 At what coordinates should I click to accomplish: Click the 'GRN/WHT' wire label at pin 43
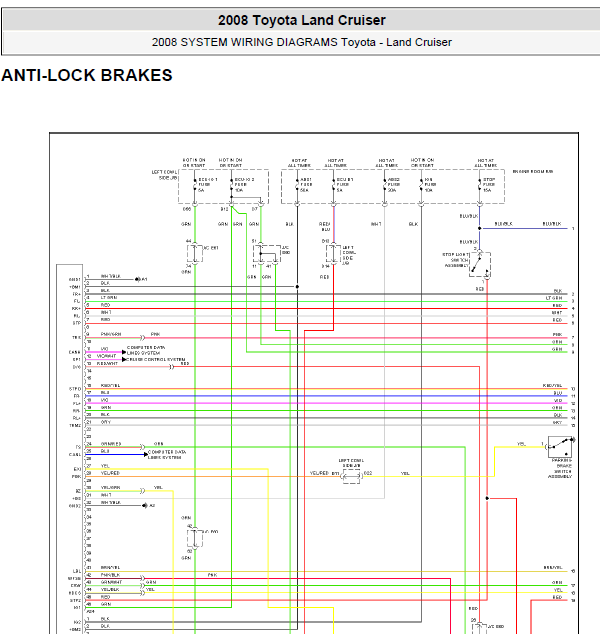(111, 582)
